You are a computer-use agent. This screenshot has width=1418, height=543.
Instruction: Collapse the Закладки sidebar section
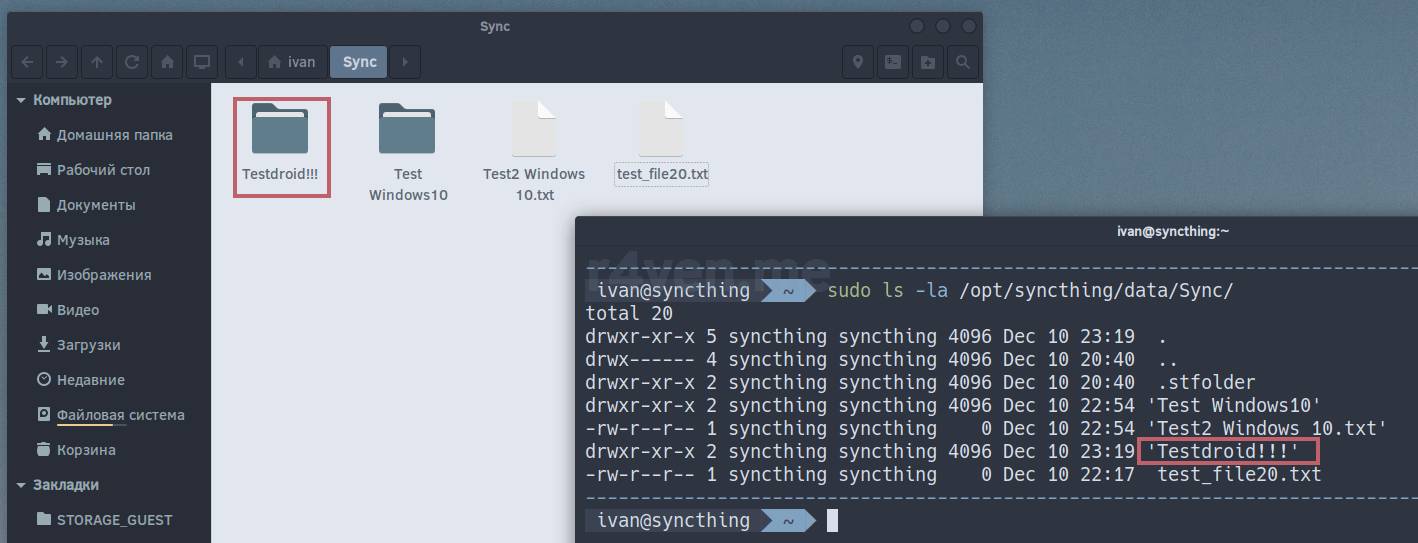coord(21,485)
